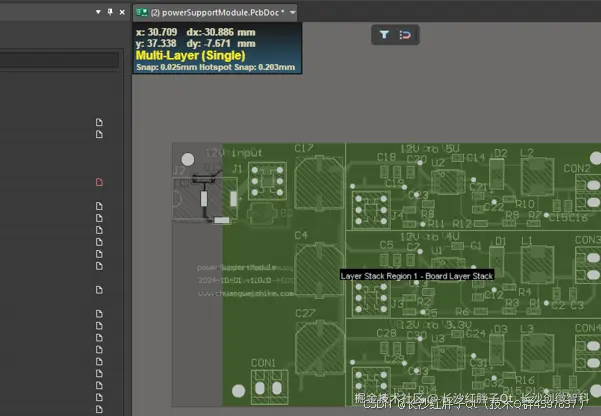Click the R10 designator label
601x416 pixels.
tap(525, 203)
